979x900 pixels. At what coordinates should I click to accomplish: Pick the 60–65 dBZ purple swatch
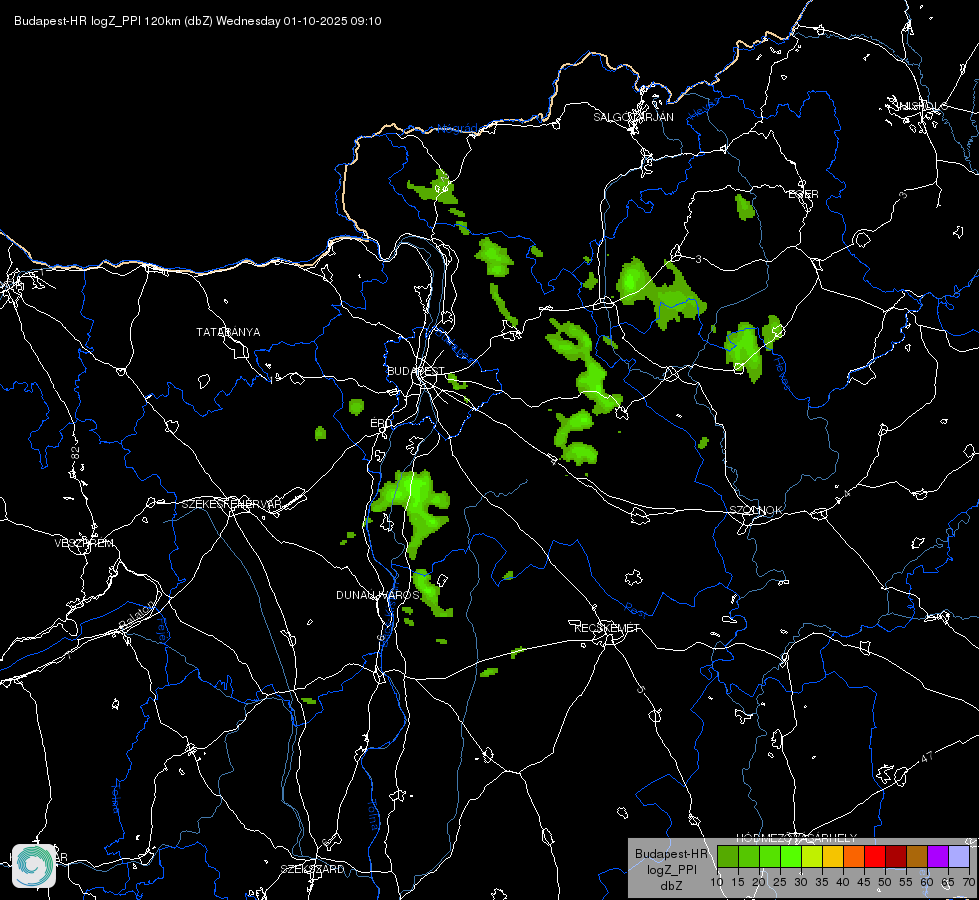coord(938,856)
